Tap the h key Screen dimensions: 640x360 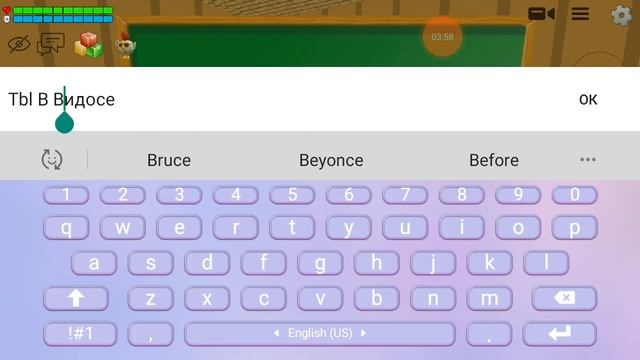click(x=376, y=263)
